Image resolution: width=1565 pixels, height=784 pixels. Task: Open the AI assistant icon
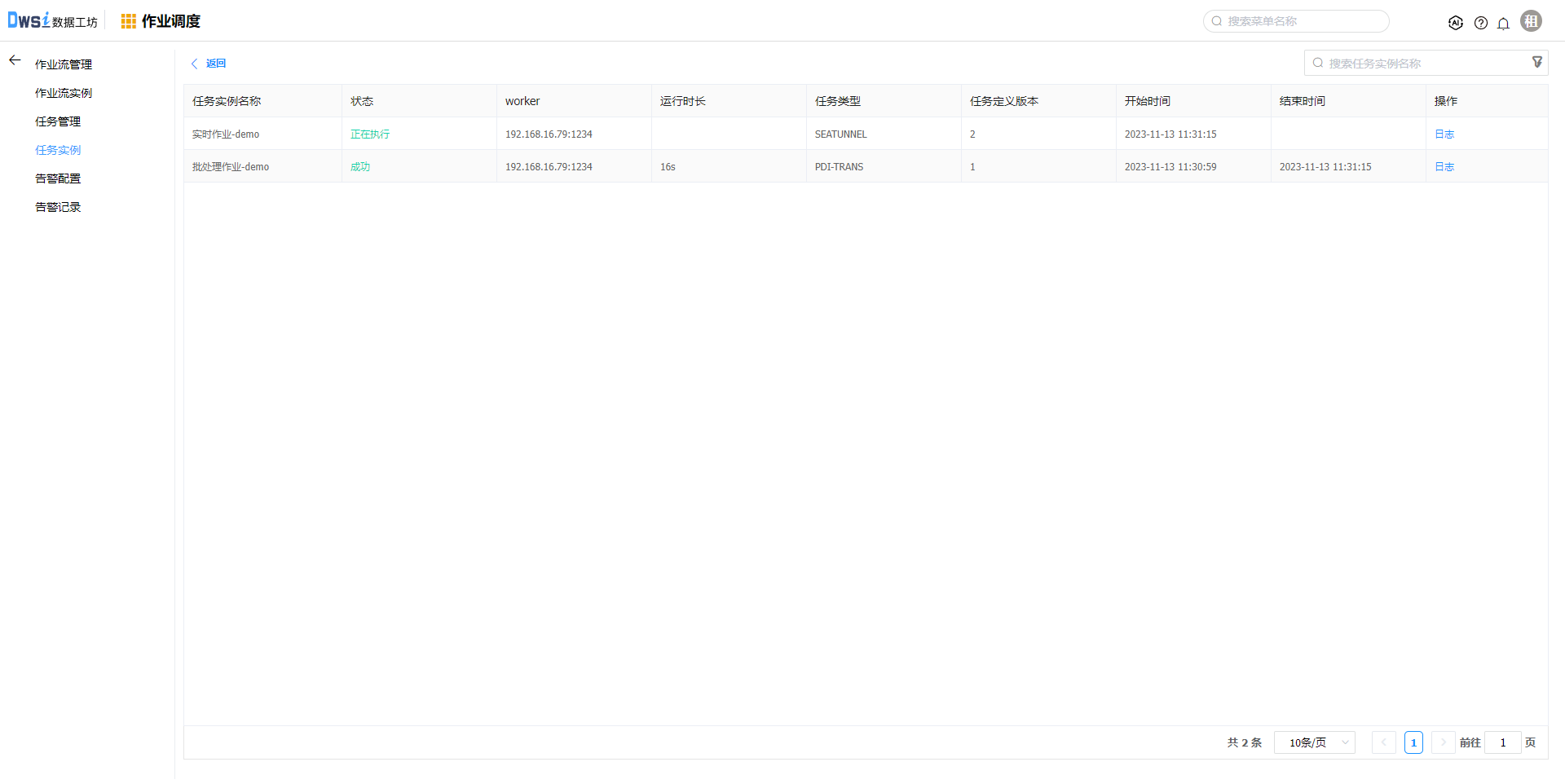coord(1455,23)
